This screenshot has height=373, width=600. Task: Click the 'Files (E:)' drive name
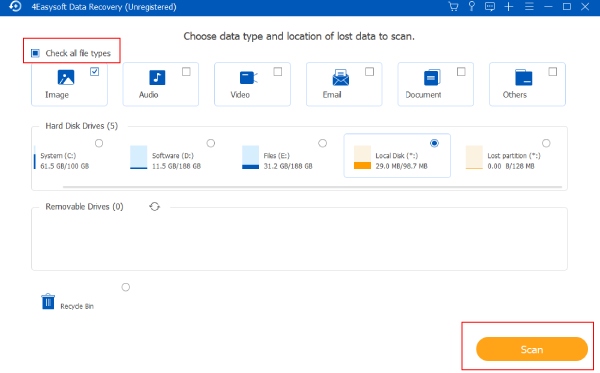pyautogui.click(x=277, y=156)
